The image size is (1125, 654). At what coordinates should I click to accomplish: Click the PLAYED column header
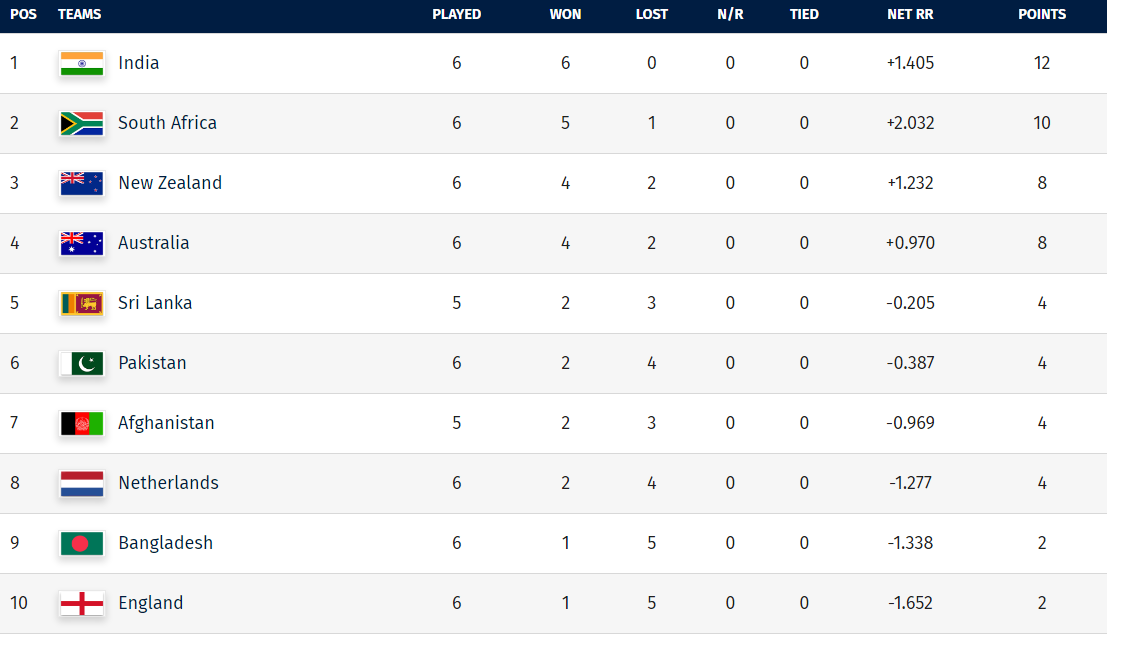[456, 15]
